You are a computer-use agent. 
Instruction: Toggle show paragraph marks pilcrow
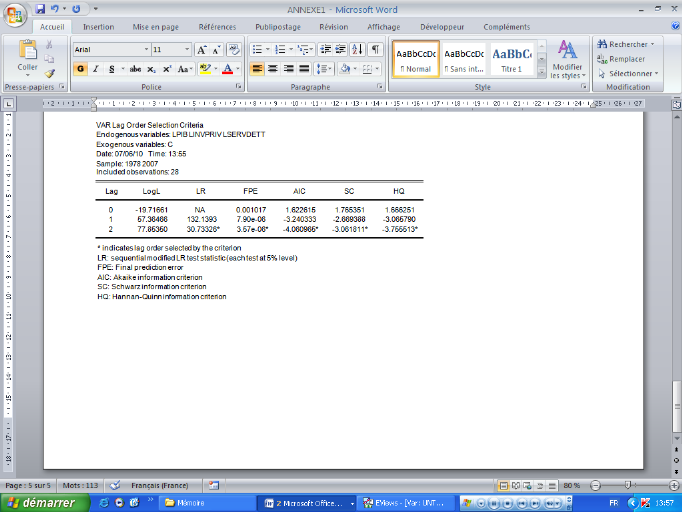pyautogui.click(x=375, y=50)
